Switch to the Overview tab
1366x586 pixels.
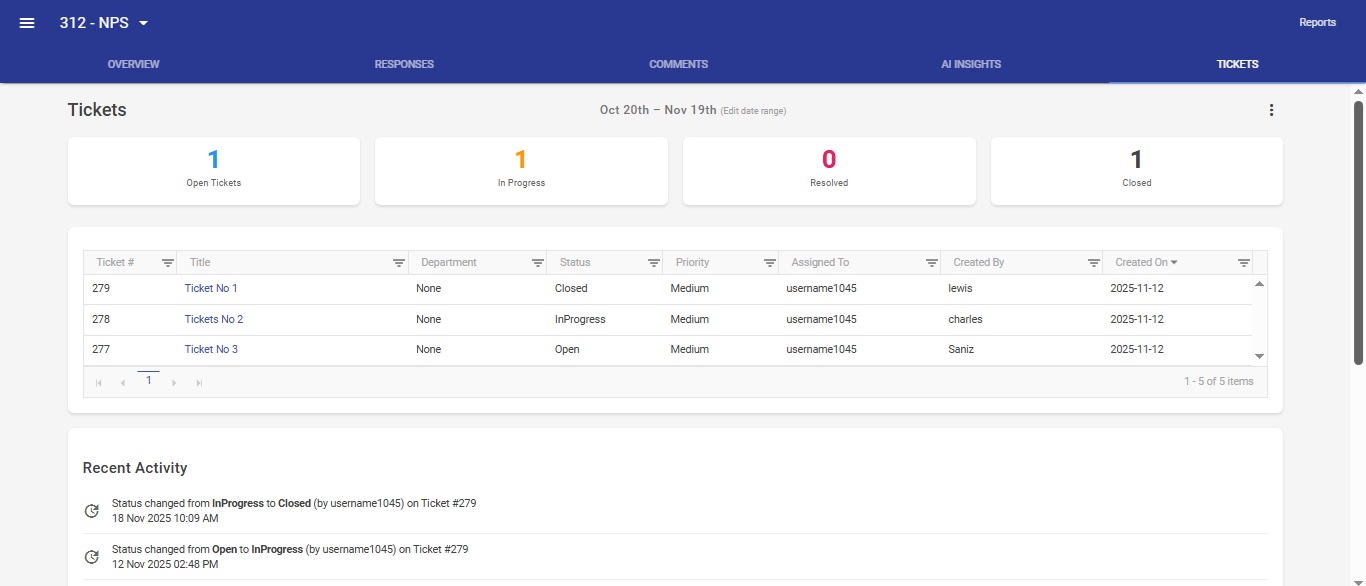tap(133, 64)
